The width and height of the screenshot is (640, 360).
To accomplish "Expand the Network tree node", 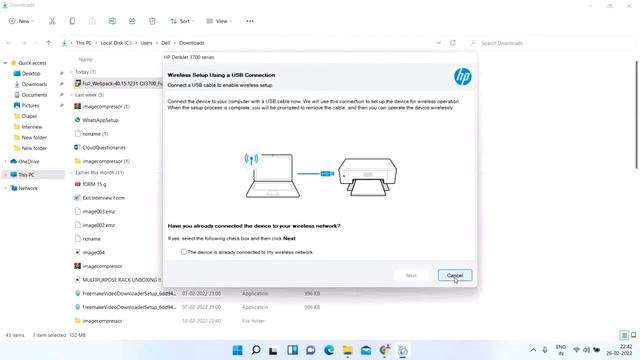I will (5, 188).
